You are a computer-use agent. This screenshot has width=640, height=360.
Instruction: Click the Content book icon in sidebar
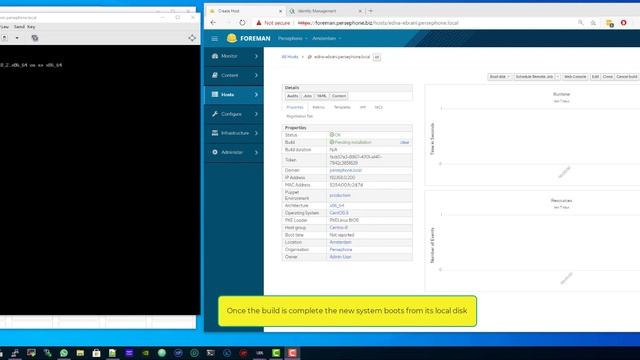coord(215,75)
